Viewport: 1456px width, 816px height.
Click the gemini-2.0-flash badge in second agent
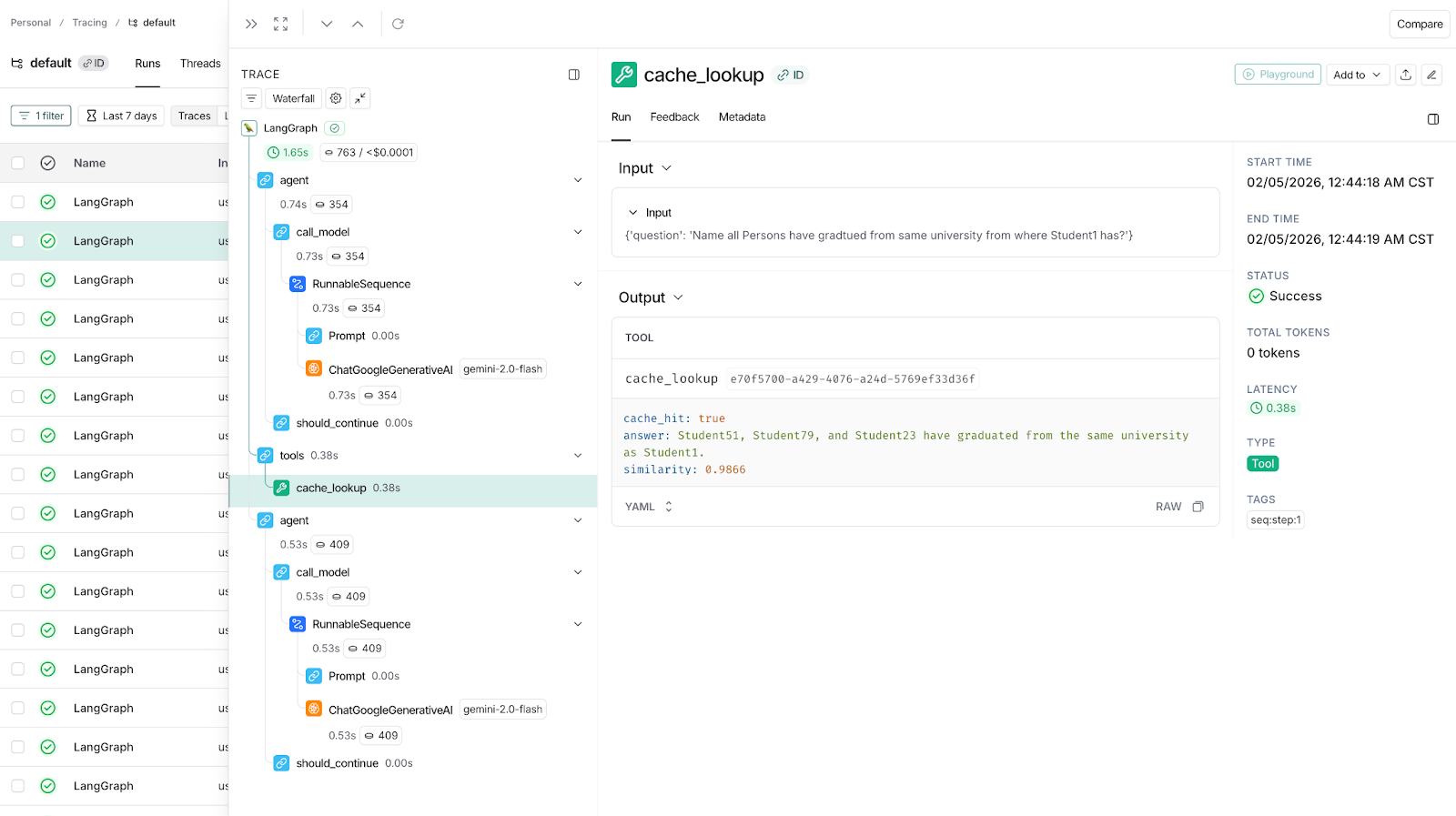click(502, 710)
